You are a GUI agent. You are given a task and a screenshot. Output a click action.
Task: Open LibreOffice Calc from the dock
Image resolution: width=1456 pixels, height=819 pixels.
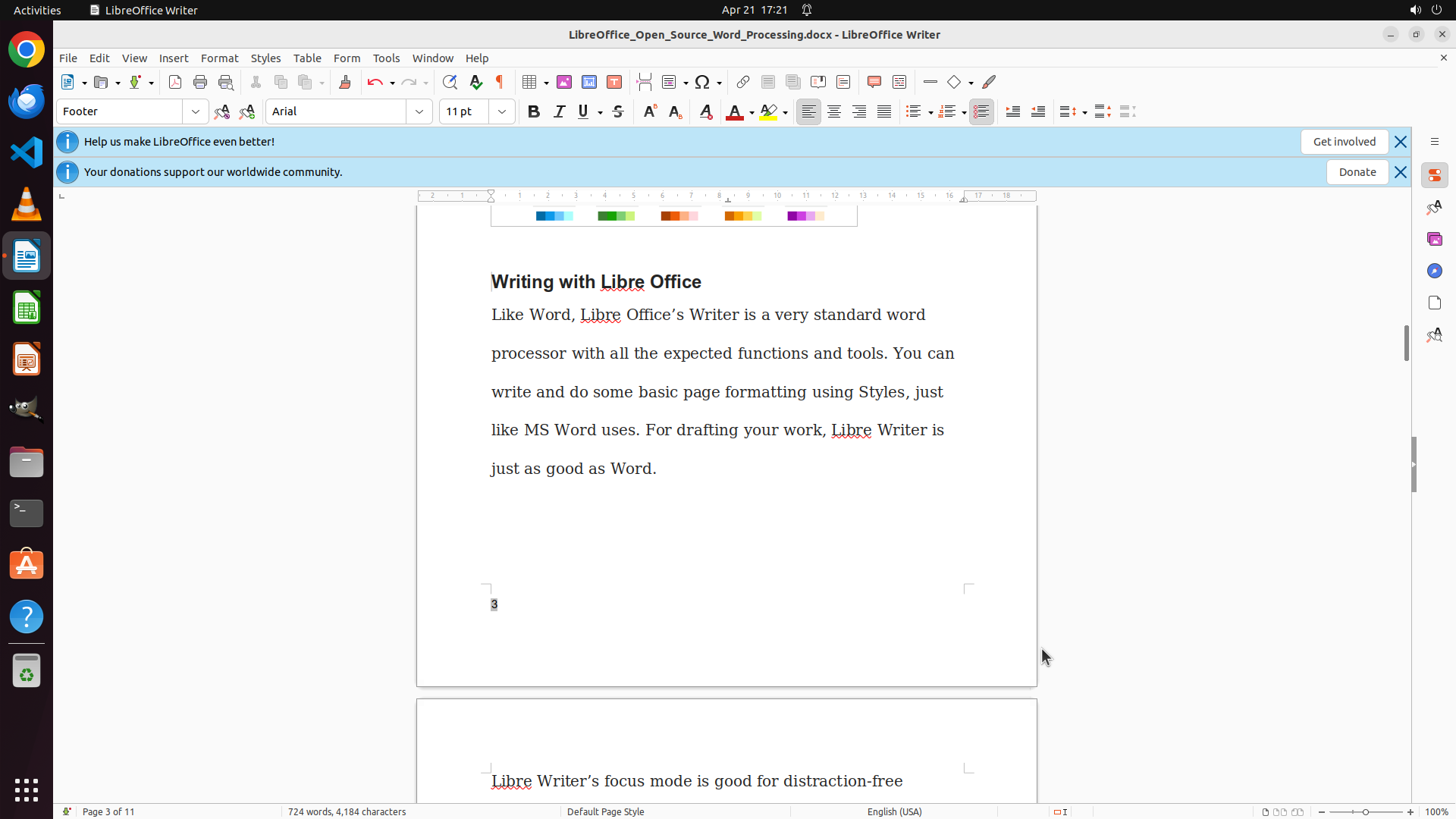[27, 308]
